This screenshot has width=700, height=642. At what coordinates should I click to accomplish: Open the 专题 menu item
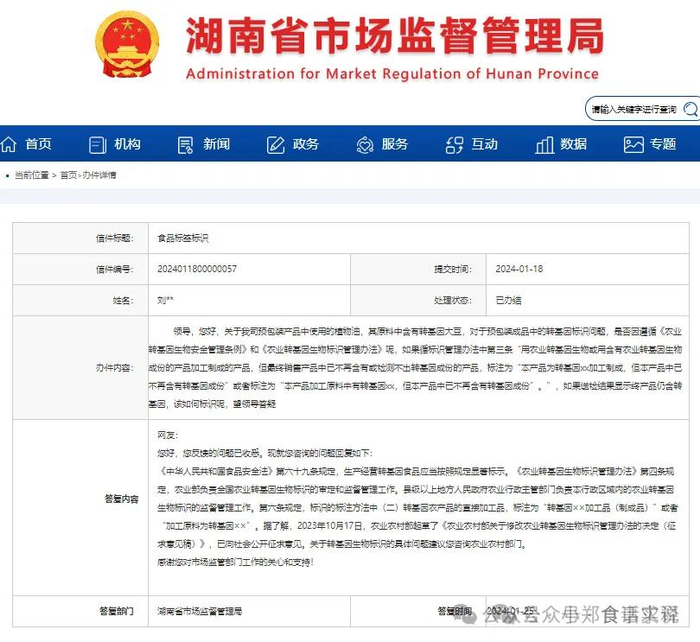(x=663, y=144)
